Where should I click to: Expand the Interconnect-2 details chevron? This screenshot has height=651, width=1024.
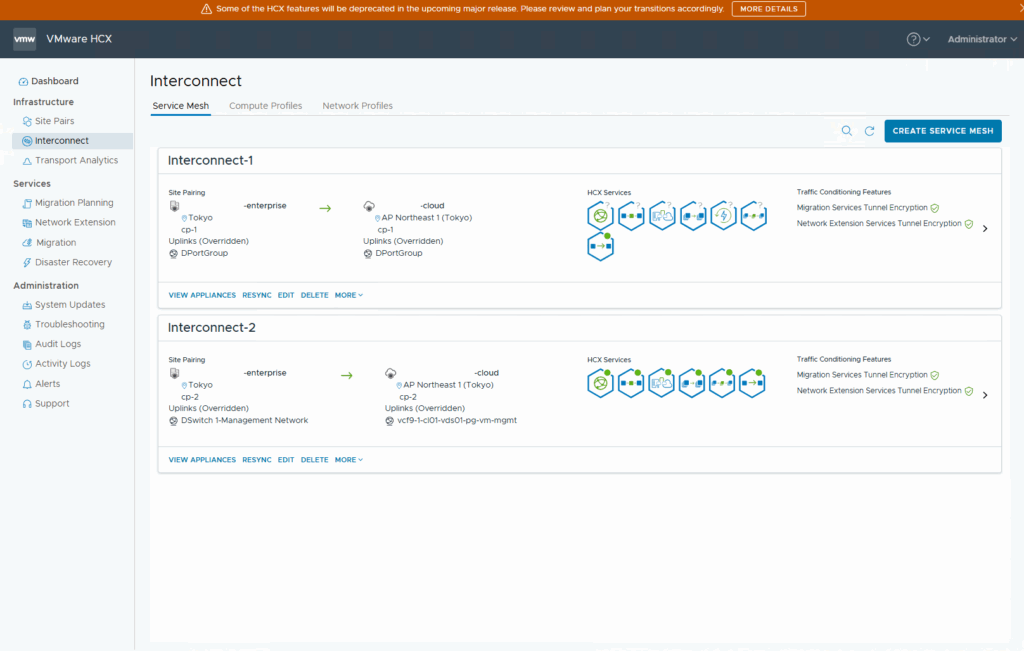(x=985, y=395)
